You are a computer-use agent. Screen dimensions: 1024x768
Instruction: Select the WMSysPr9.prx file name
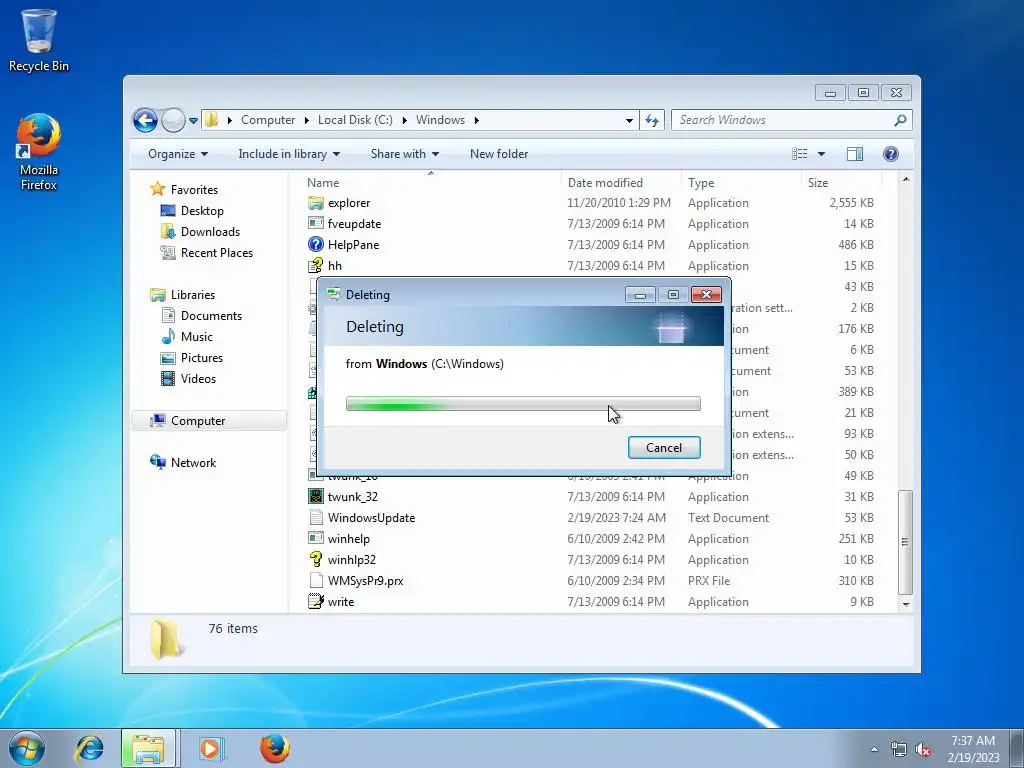tap(366, 581)
